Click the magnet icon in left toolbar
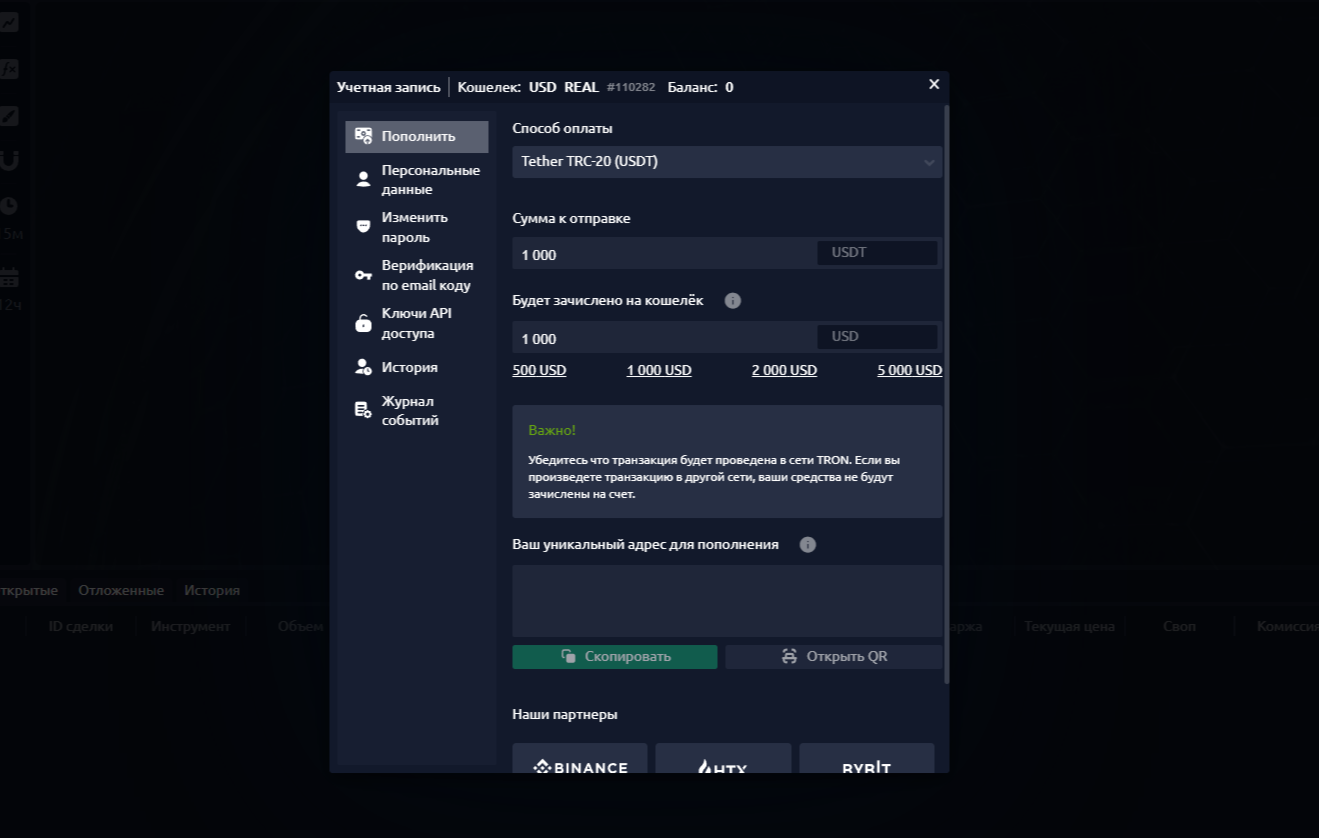Viewport: 1319px width, 838px height. pyautogui.click(x=9, y=160)
